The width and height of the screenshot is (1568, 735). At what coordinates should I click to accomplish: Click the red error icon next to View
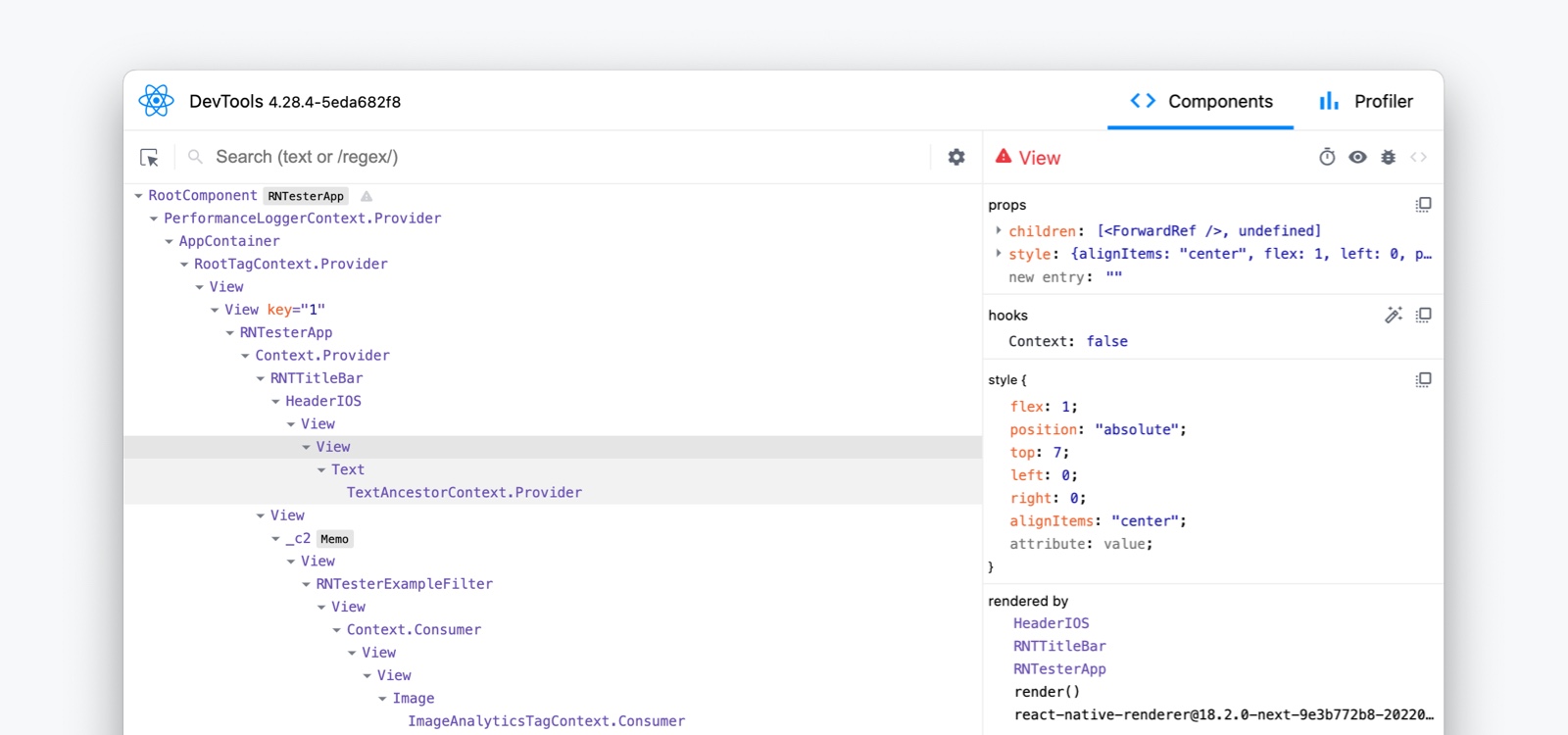1004,156
